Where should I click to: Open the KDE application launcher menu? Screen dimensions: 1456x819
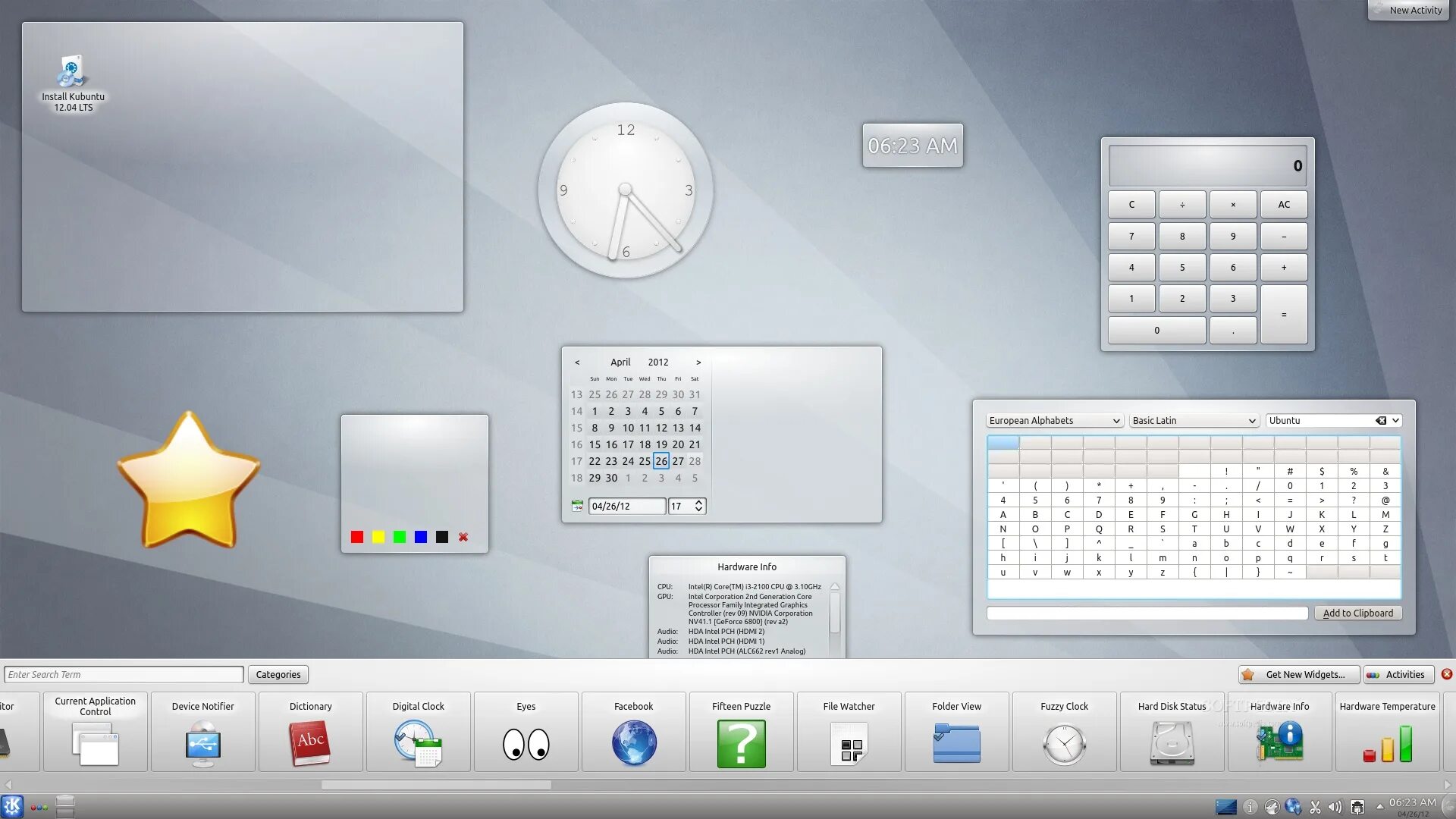12,806
